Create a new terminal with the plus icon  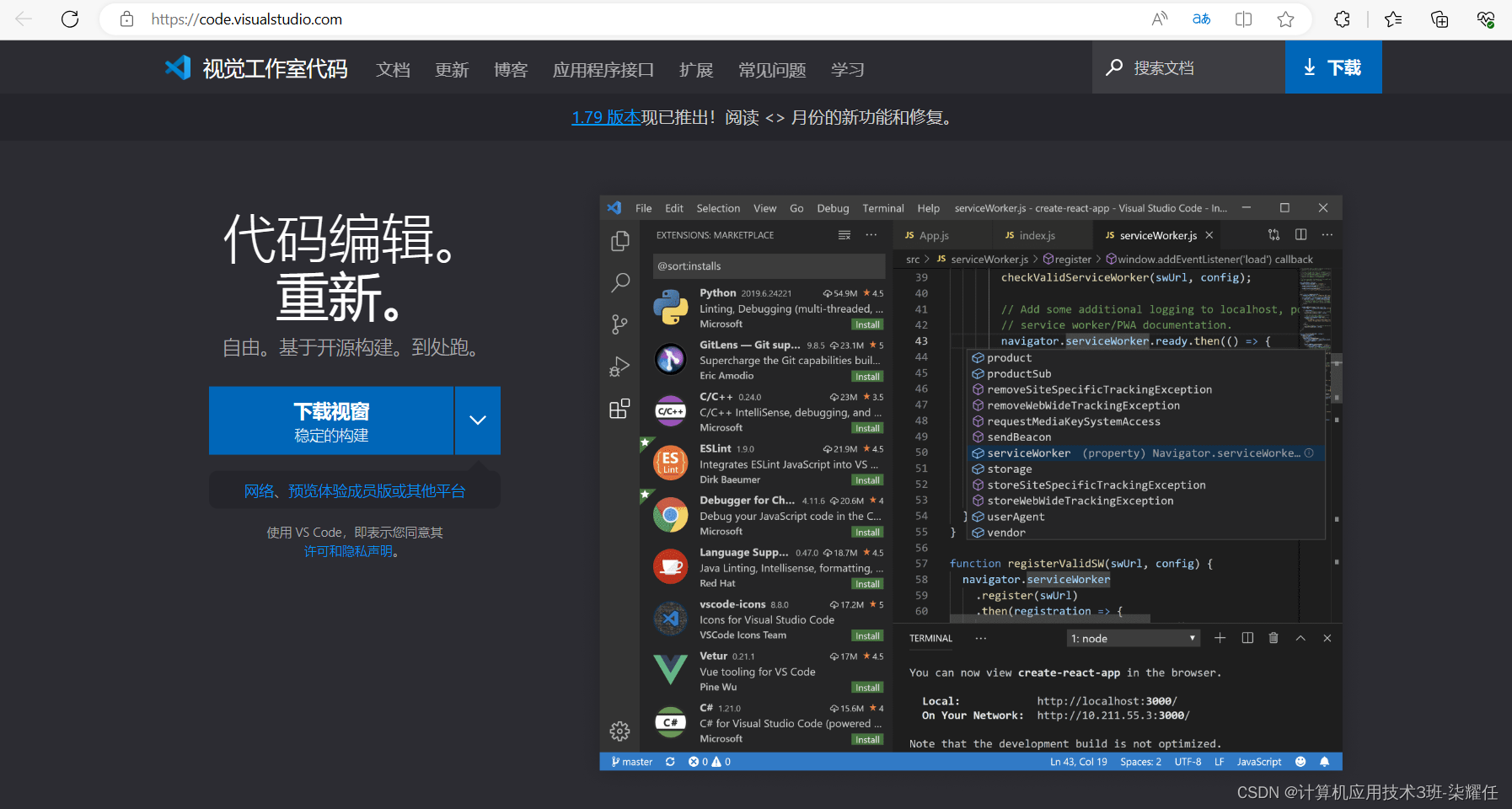coord(1220,638)
